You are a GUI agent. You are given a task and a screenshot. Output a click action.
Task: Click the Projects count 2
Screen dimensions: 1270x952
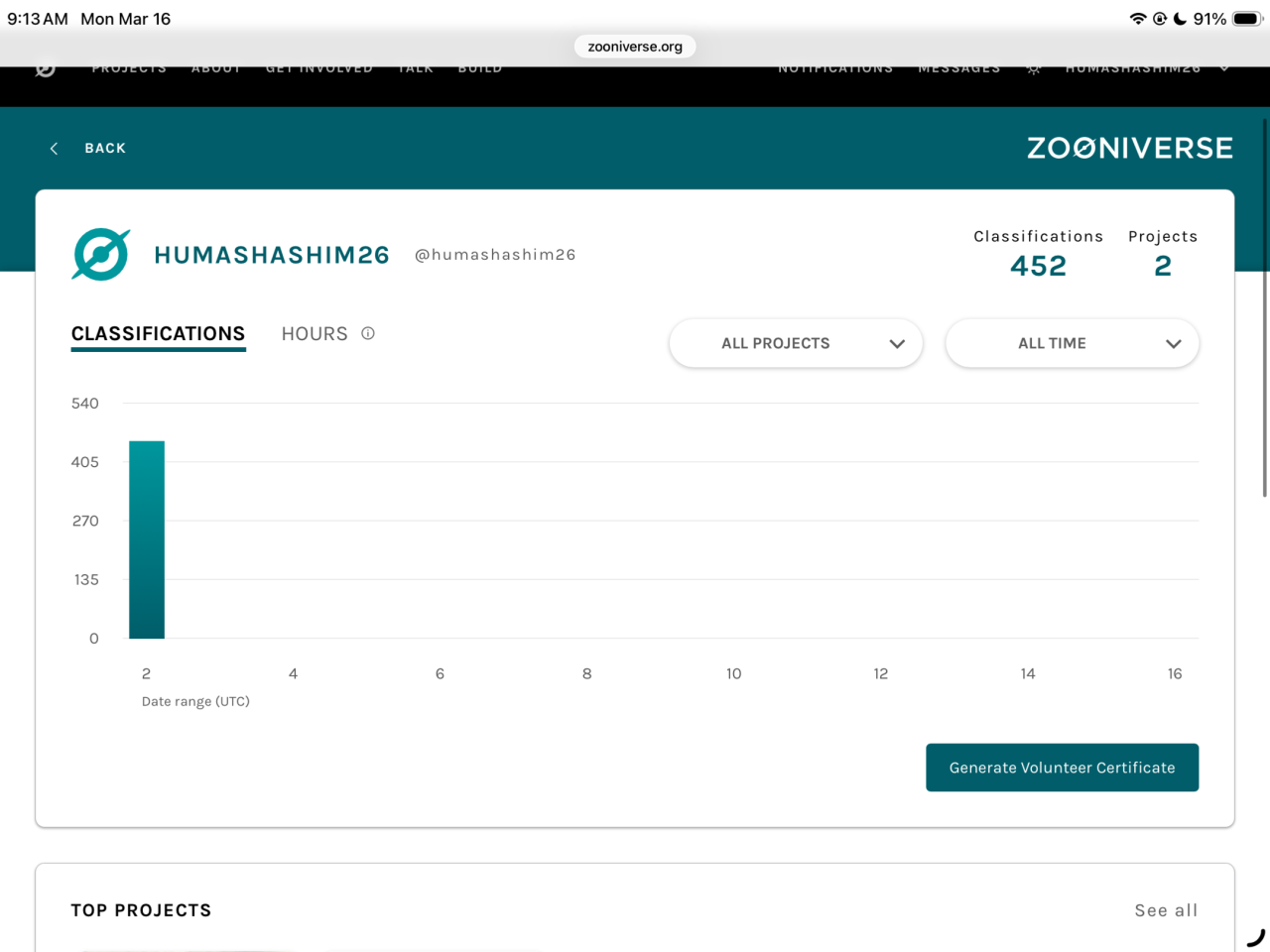[1163, 266]
